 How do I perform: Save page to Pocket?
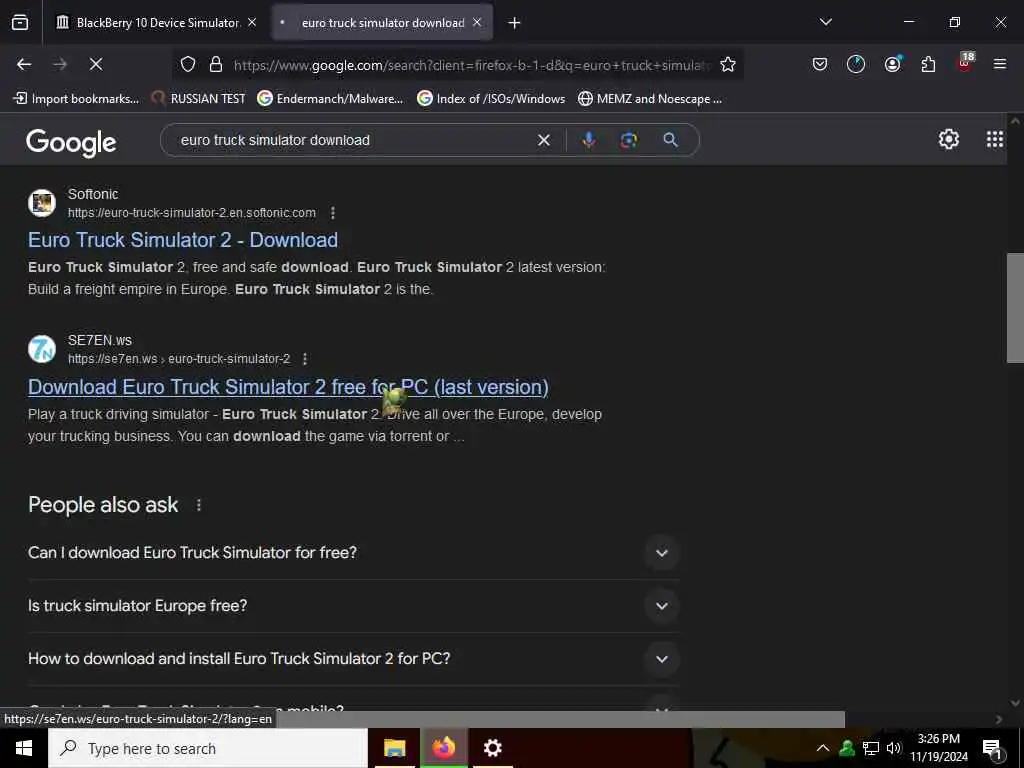click(820, 64)
